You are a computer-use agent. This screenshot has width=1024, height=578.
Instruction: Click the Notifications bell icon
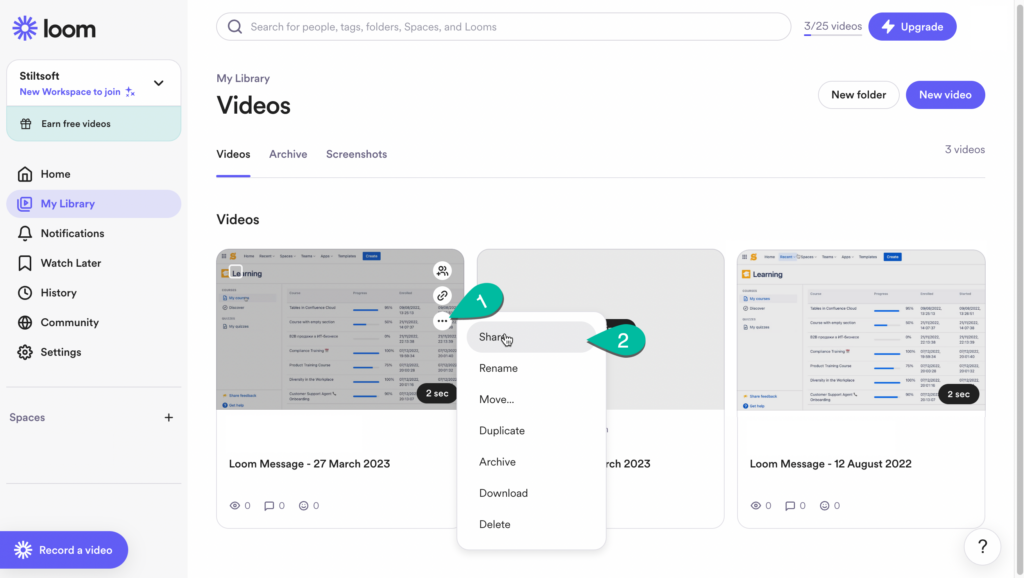coord(25,233)
